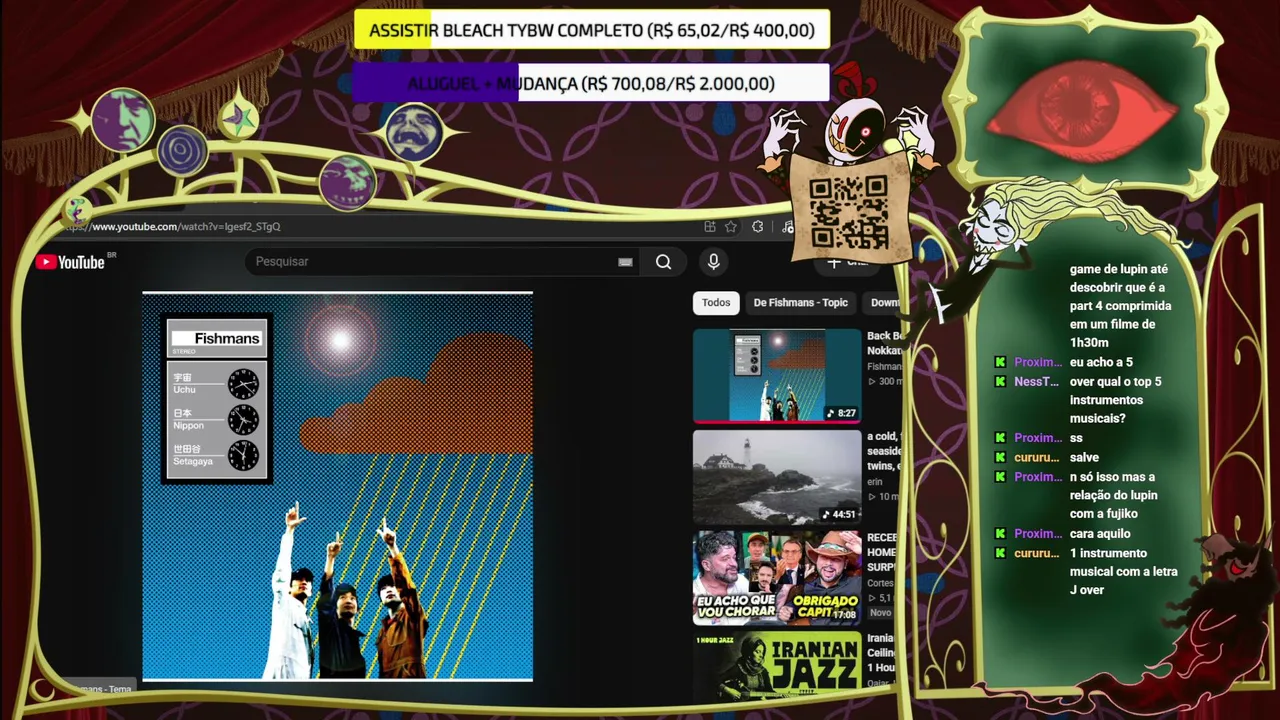Open the Iranian Jazz video thumbnail
This screenshot has height=720, width=1280.
(x=777, y=665)
